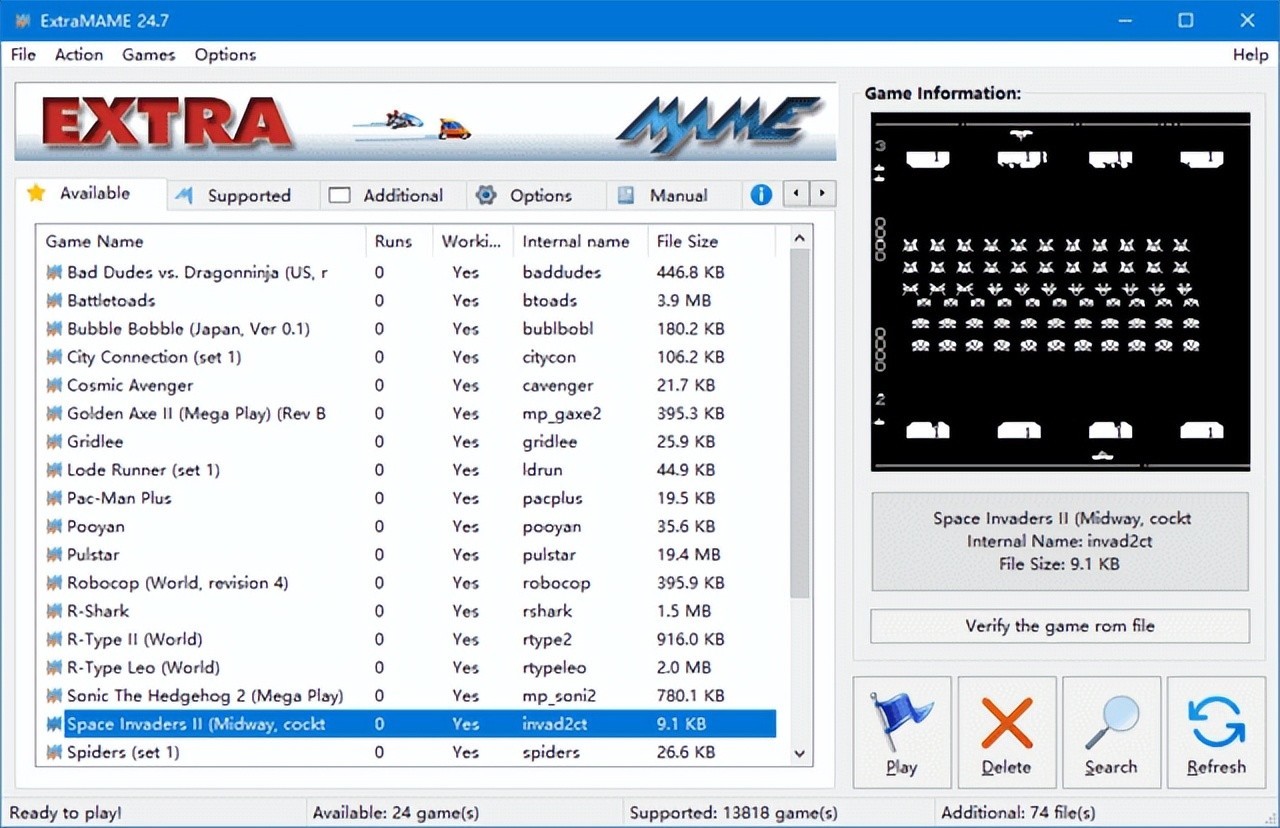Click the book icon on the Manual tab

point(626,195)
